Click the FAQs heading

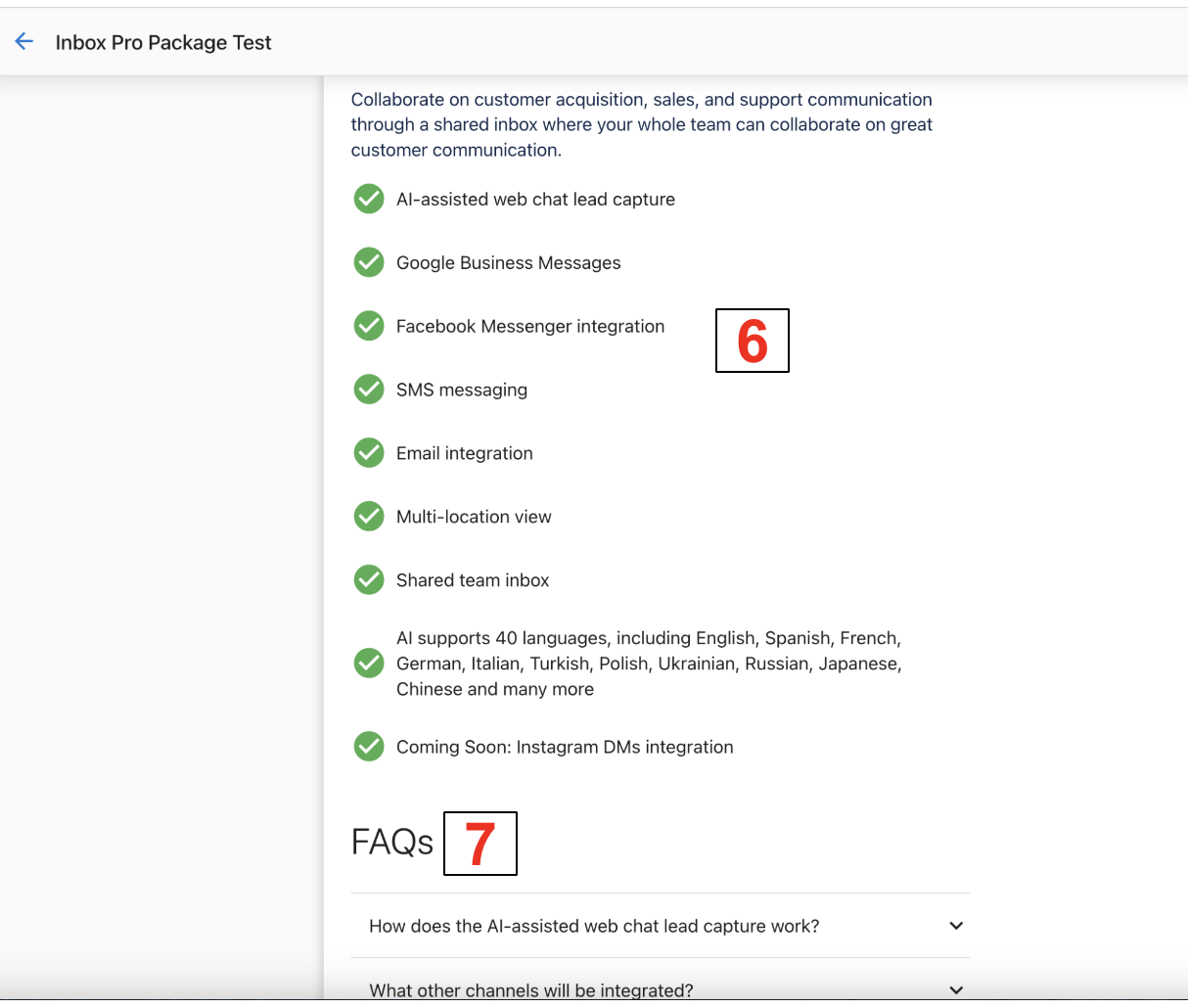click(392, 842)
